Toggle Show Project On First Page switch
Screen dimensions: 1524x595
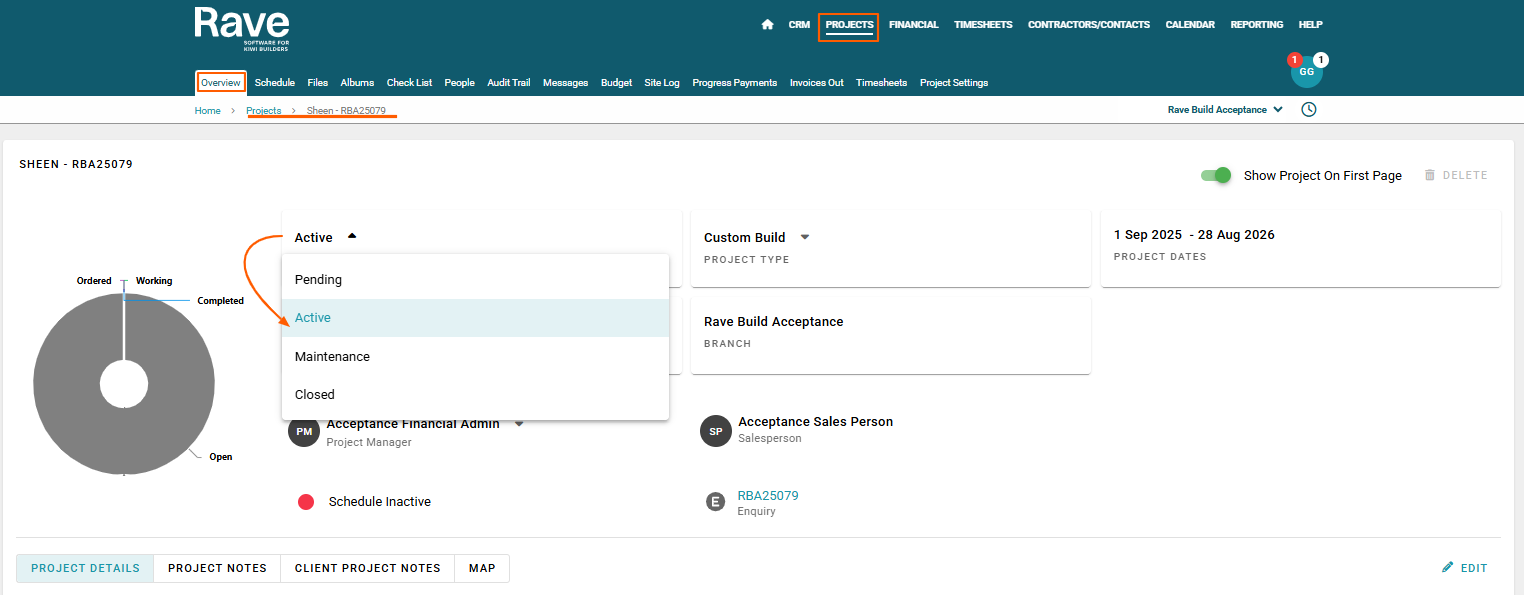click(1216, 175)
